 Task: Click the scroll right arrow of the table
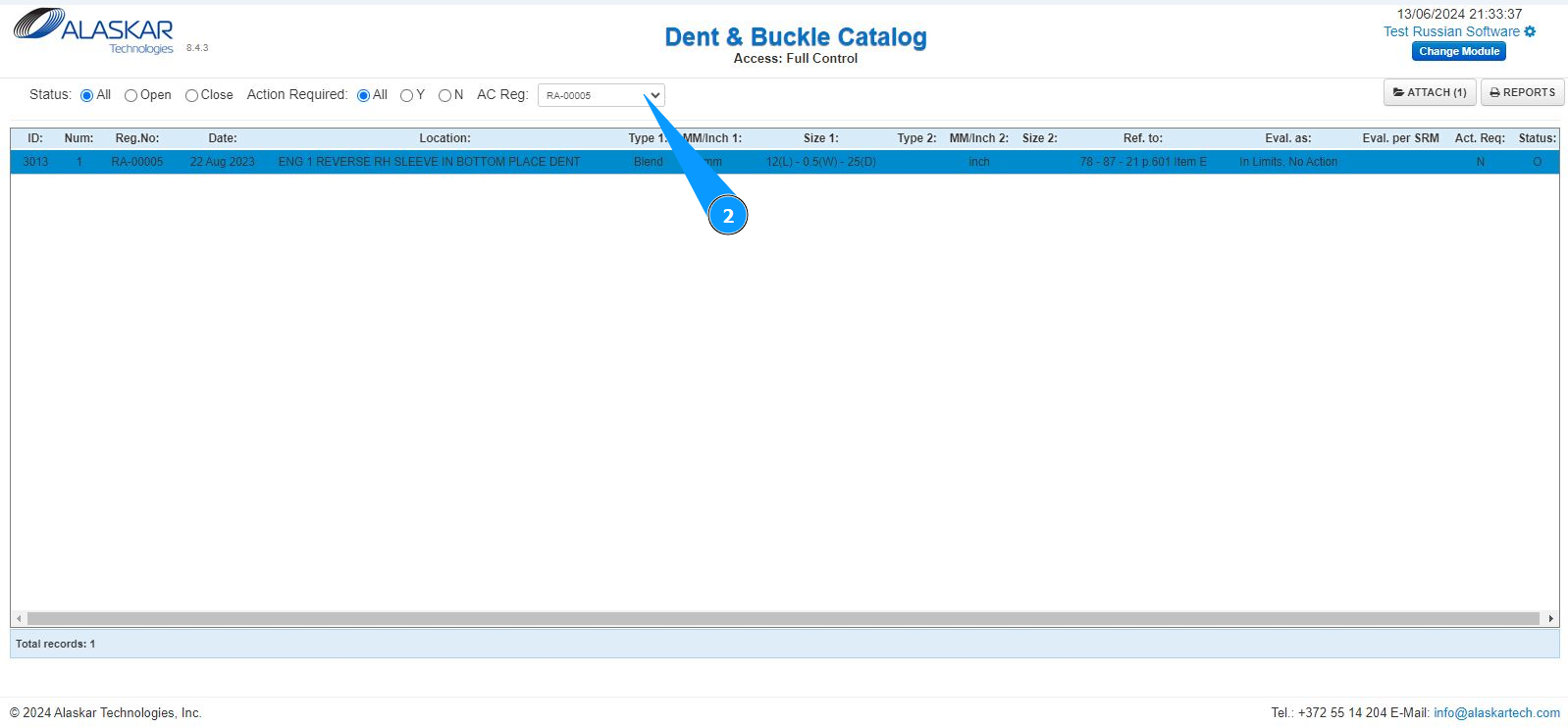1550,619
